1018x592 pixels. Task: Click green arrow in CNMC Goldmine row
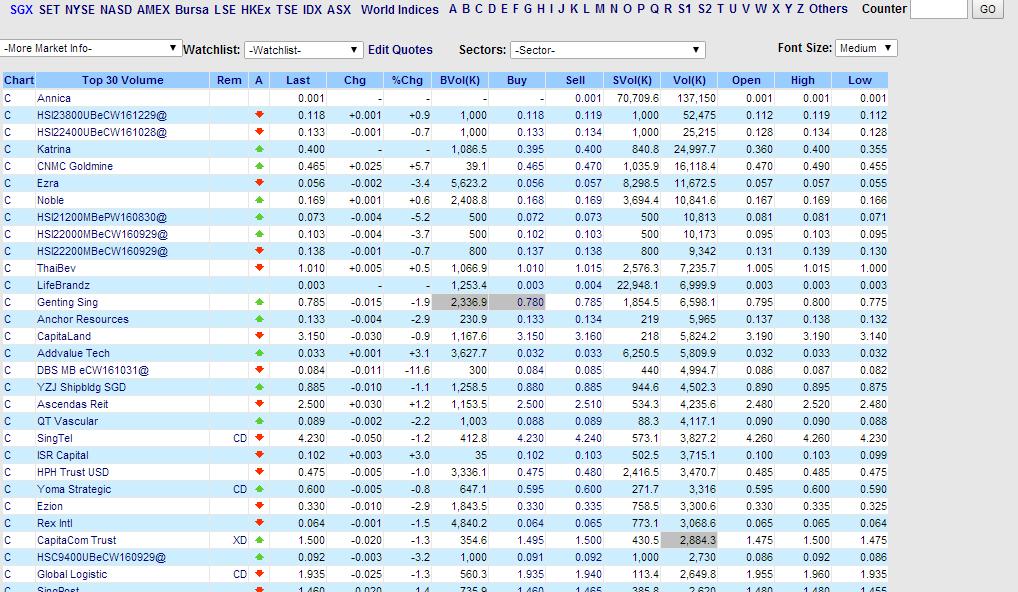[259, 166]
